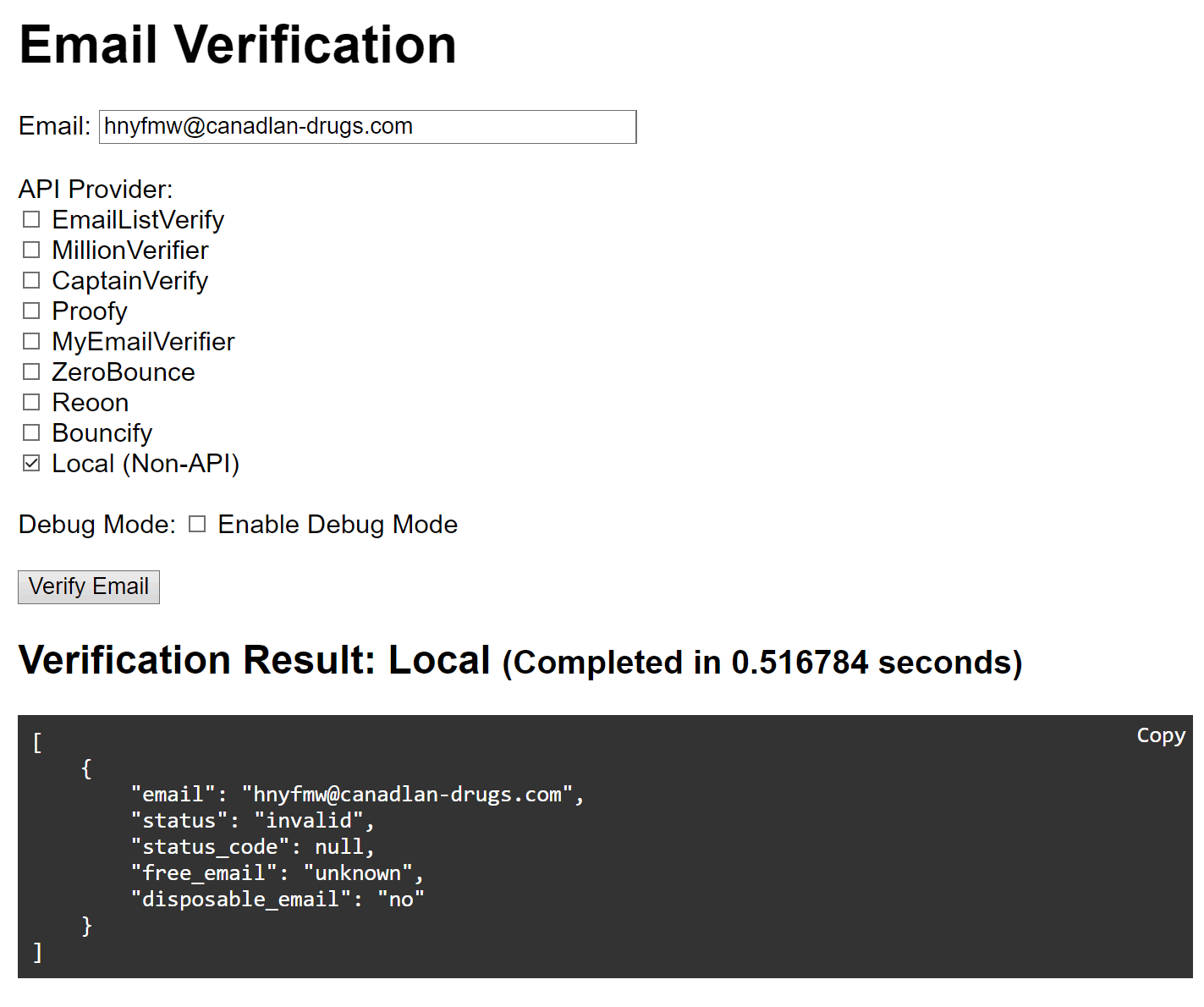Check the Reoon provider checkbox

click(x=31, y=403)
